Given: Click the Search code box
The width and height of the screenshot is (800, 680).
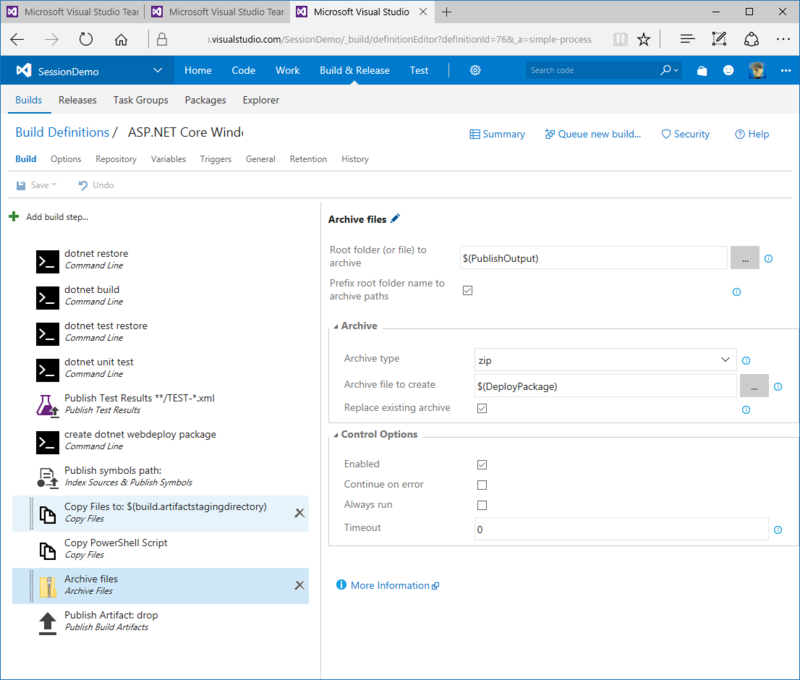Looking at the screenshot, I should pos(593,70).
